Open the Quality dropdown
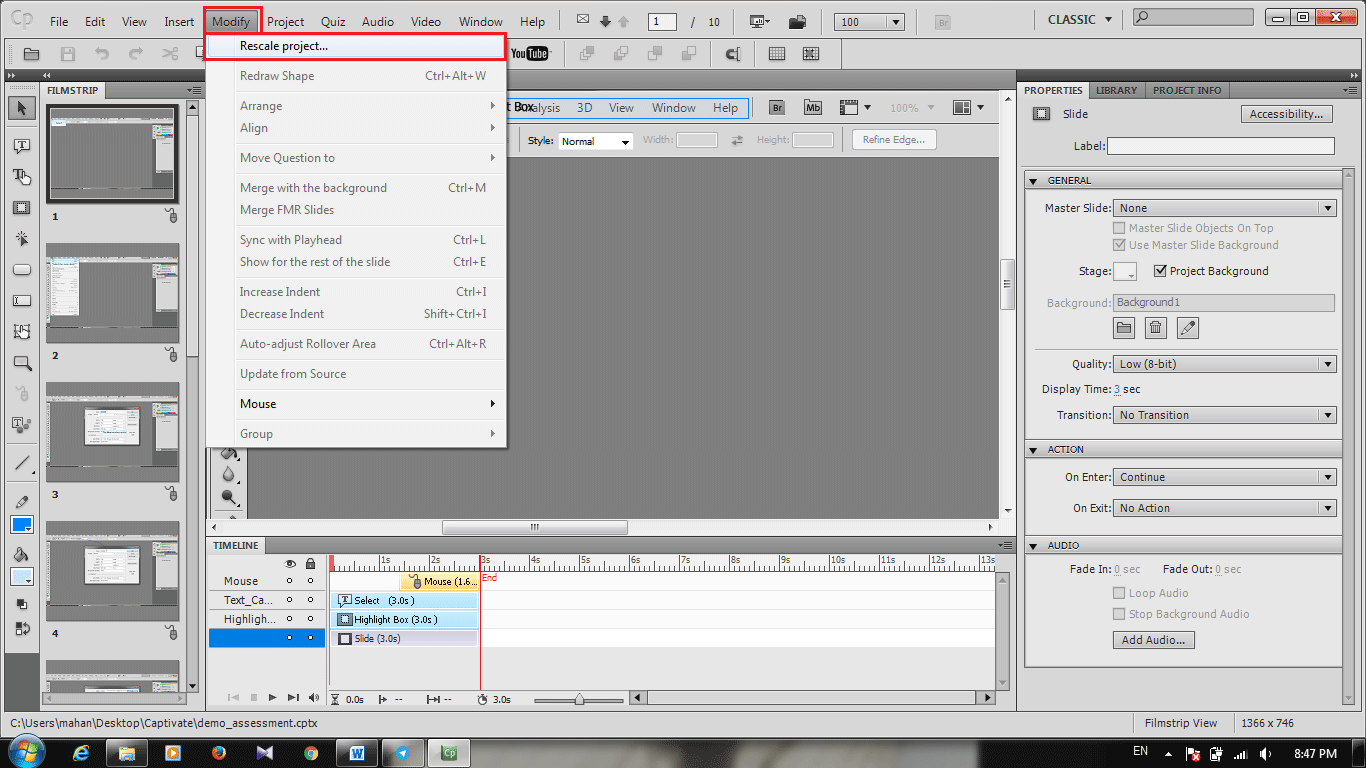This screenshot has height=768, width=1366. tap(1224, 364)
